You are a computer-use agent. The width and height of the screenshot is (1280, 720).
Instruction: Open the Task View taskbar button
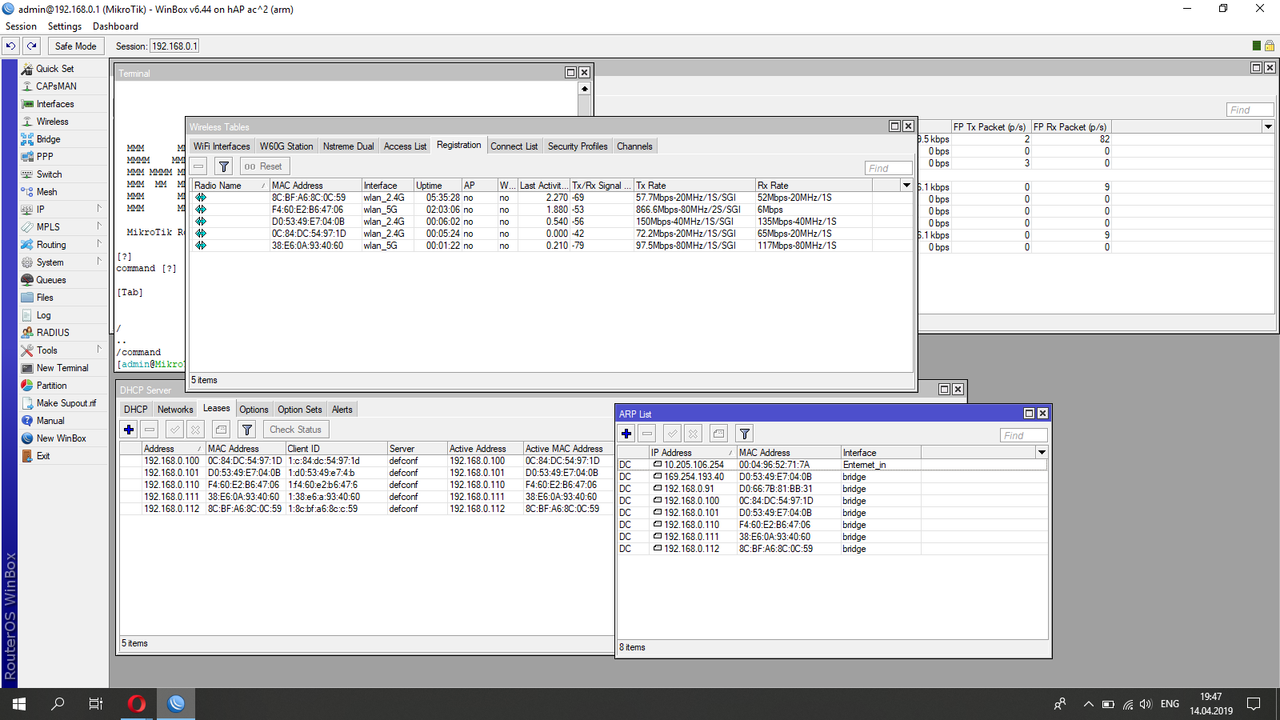coord(96,704)
